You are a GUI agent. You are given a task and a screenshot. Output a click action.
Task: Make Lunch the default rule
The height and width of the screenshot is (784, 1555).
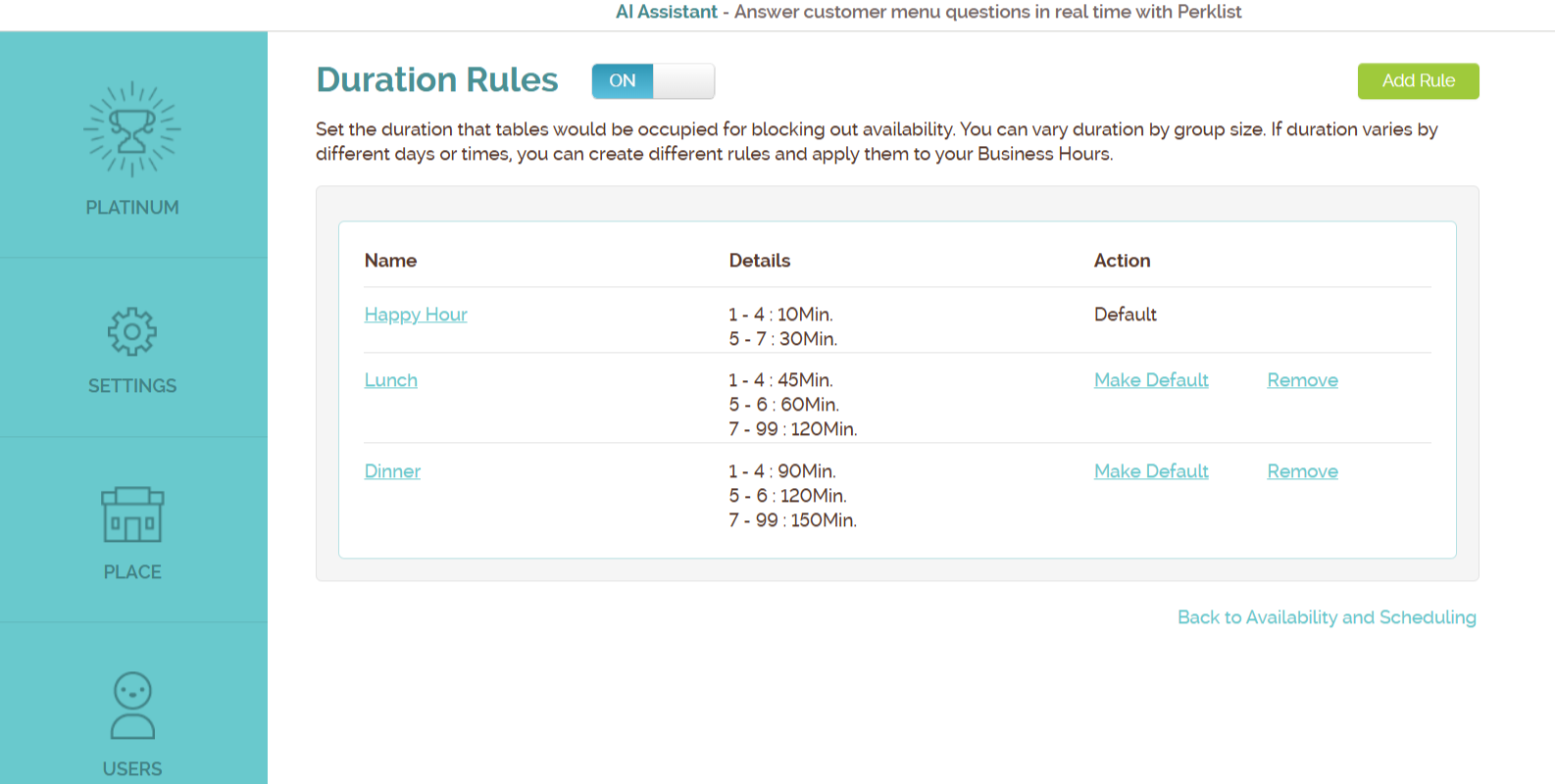tap(1151, 380)
